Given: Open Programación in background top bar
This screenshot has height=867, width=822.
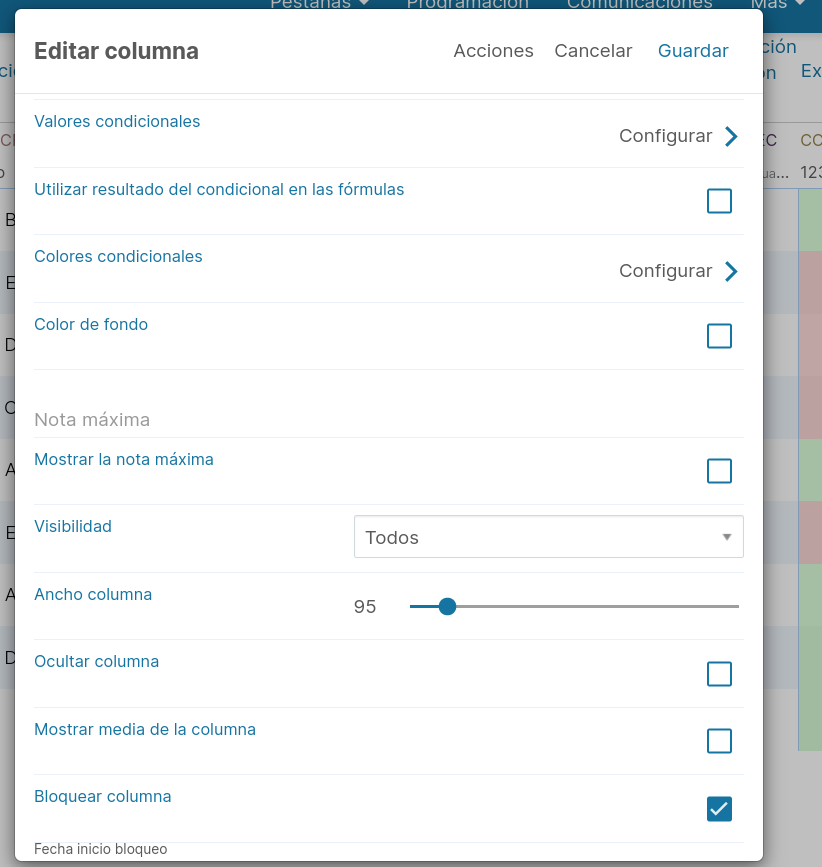Looking at the screenshot, I should (468, 4).
